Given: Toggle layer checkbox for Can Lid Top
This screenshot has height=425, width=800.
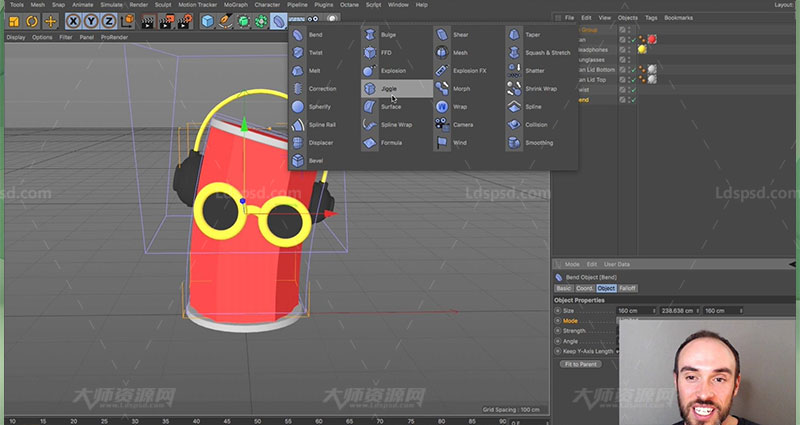Looking at the screenshot, I should coord(622,80).
